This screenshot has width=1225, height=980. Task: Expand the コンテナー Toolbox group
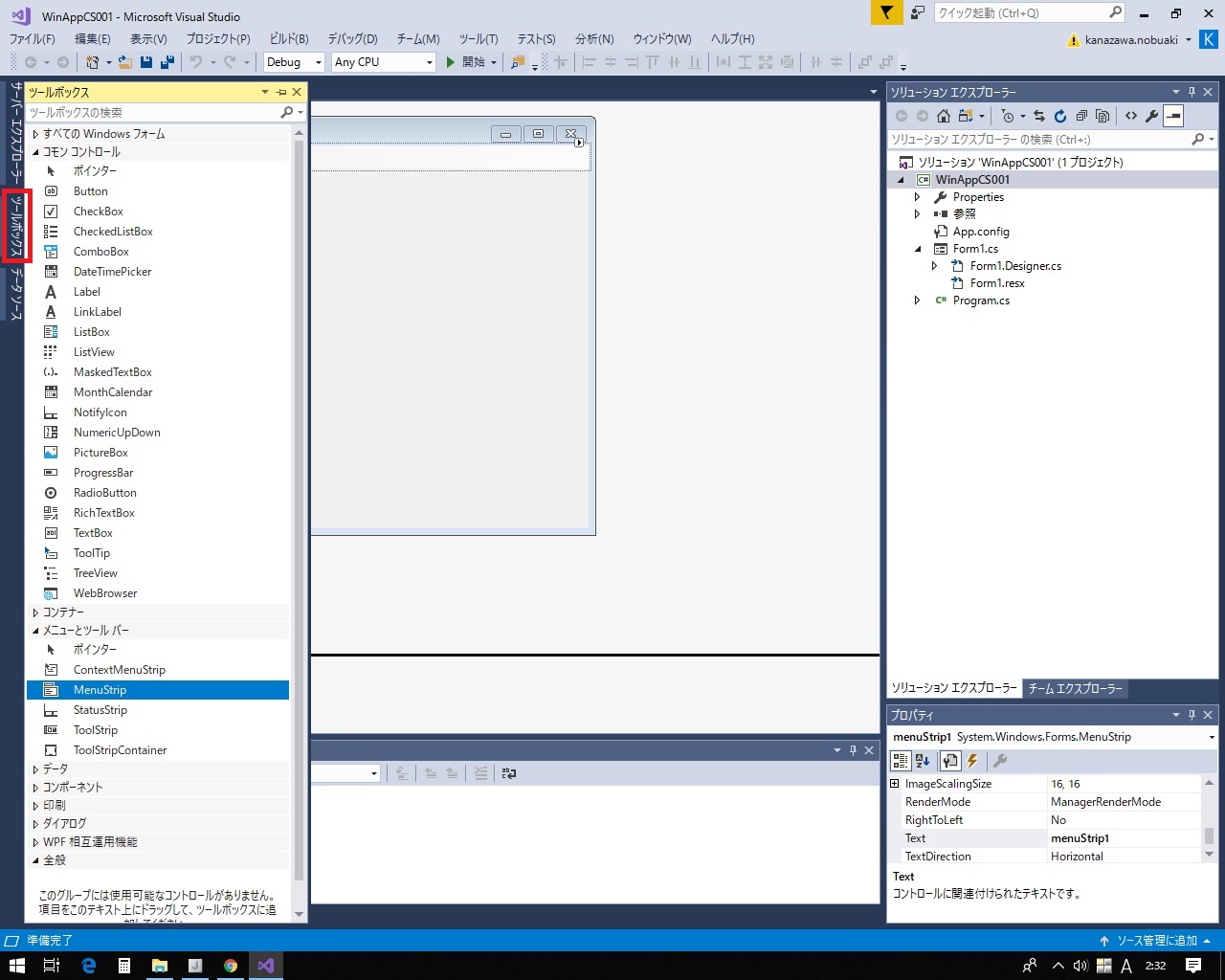[x=36, y=612]
